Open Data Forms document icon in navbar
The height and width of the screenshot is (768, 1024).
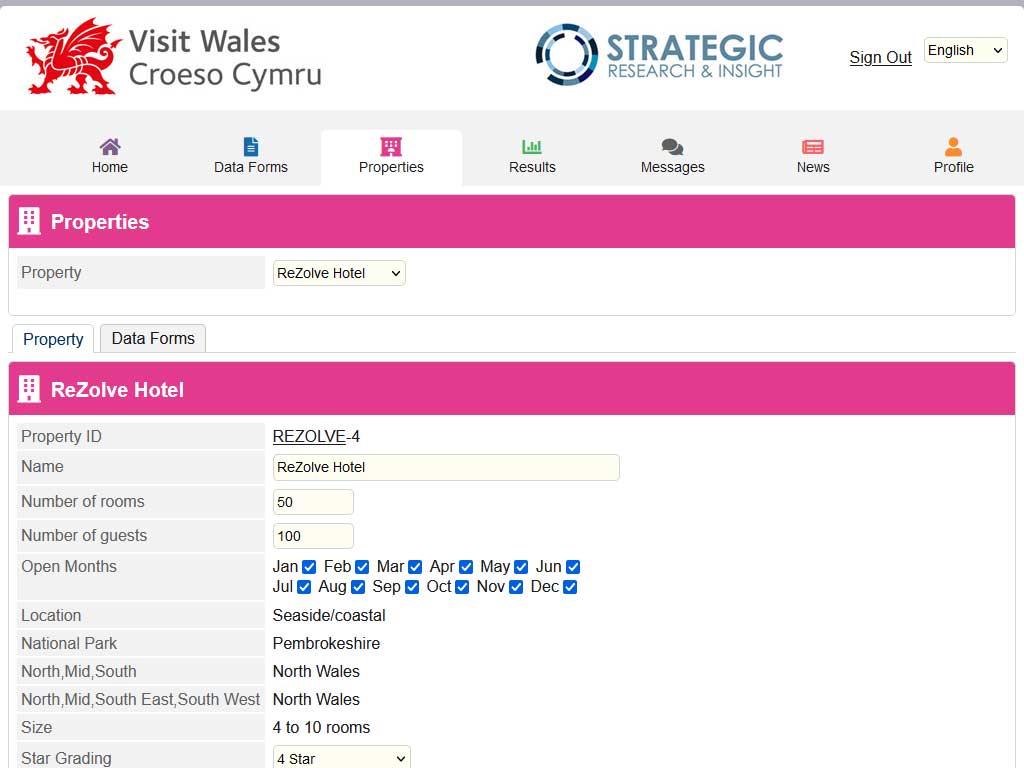pyautogui.click(x=251, y=147)
